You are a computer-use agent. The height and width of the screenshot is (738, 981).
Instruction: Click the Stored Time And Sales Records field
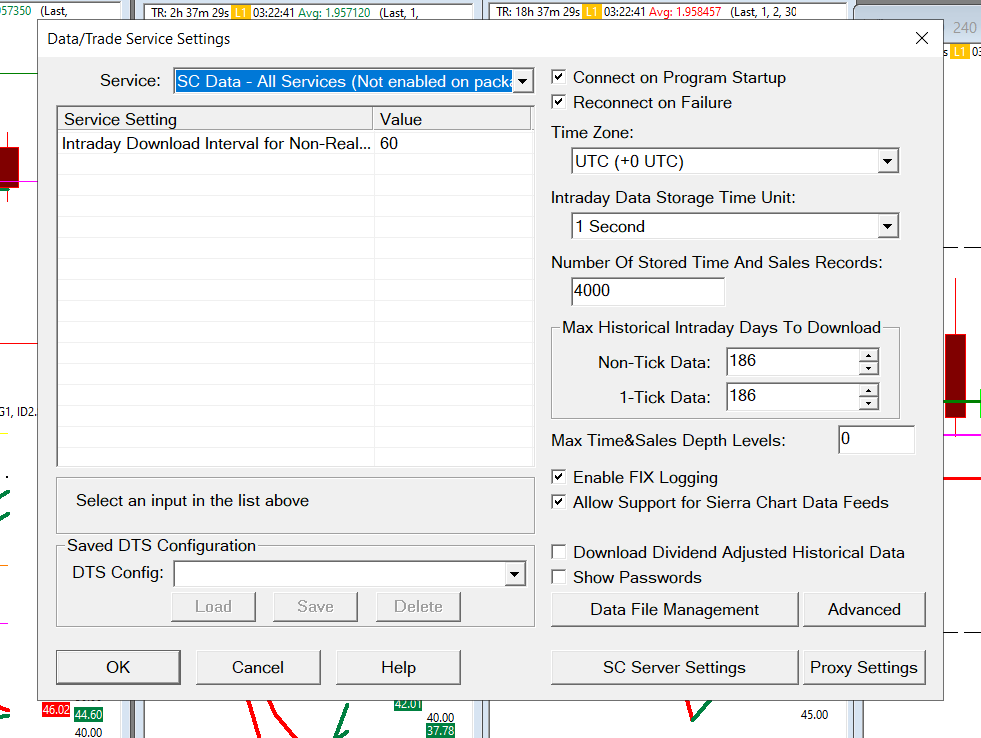click(648, 291)
